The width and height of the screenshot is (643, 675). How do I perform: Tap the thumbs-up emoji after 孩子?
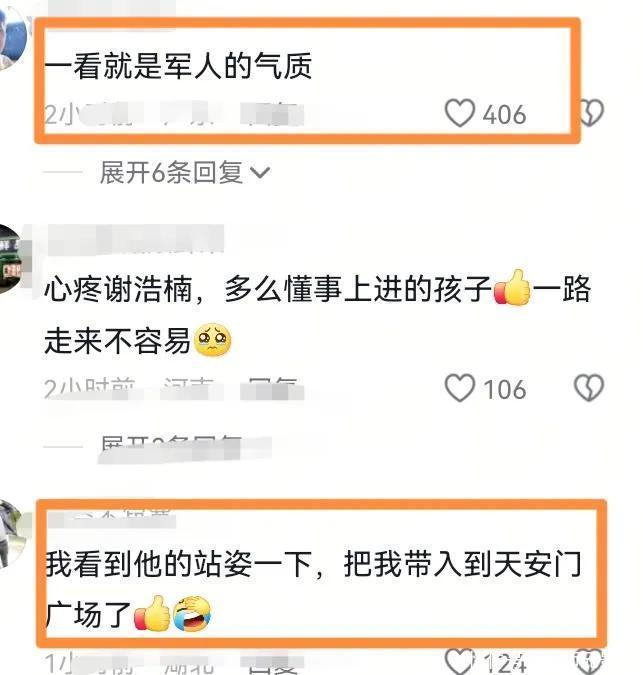(512, 288)
